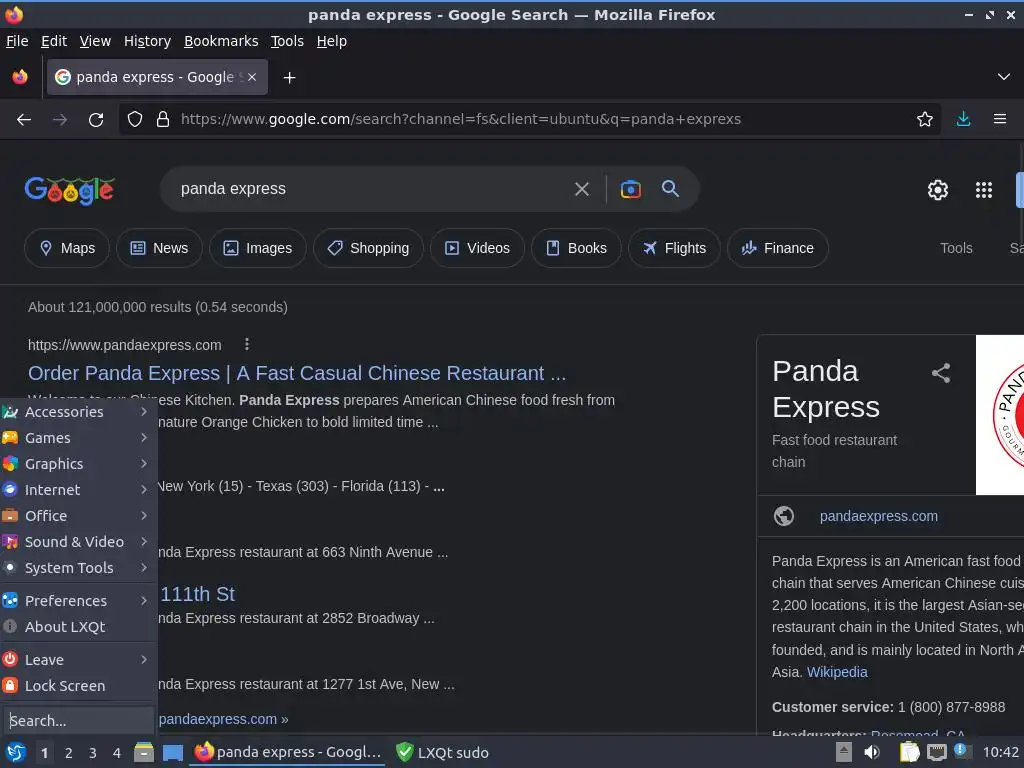The width and height of the screenshot is (1024, 768).
Task: Clear the Google search box
Action: (581, 189)
